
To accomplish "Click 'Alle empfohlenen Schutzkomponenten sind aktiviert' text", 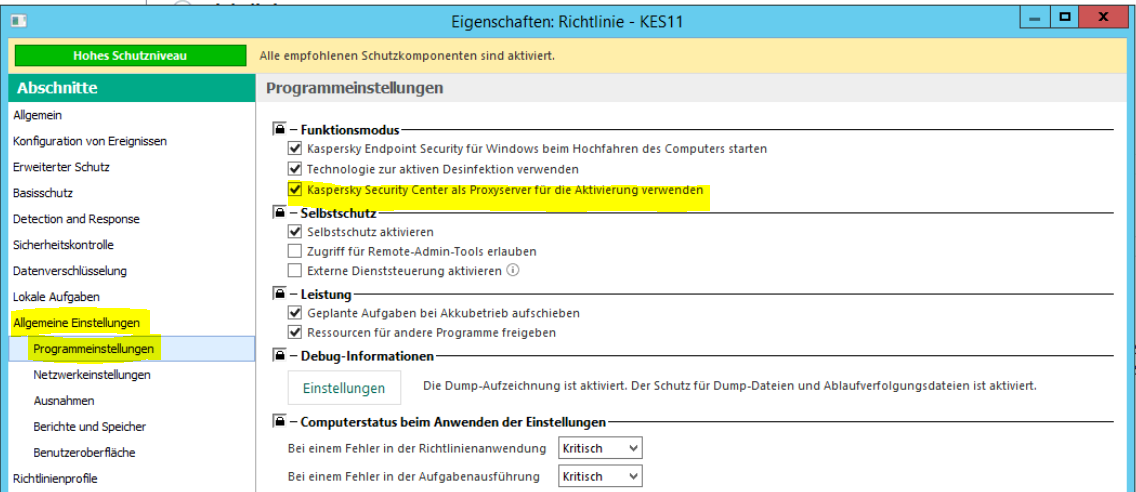I will click(x=407, y=56).
